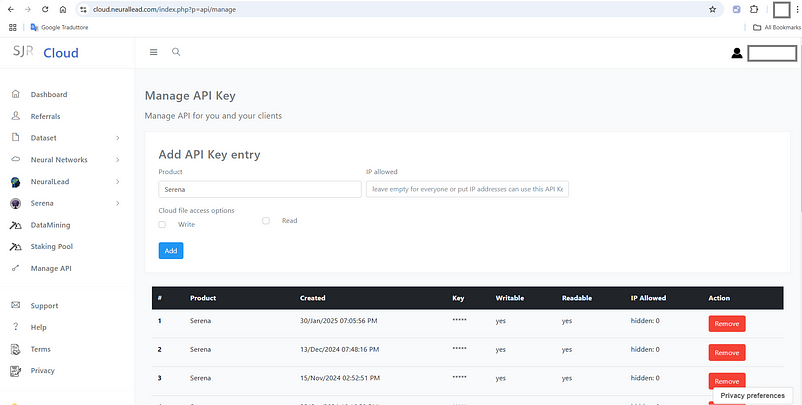Screen dimensions: 802x405
Task: Click the IP Allowed column header
Action: point(648,298)
